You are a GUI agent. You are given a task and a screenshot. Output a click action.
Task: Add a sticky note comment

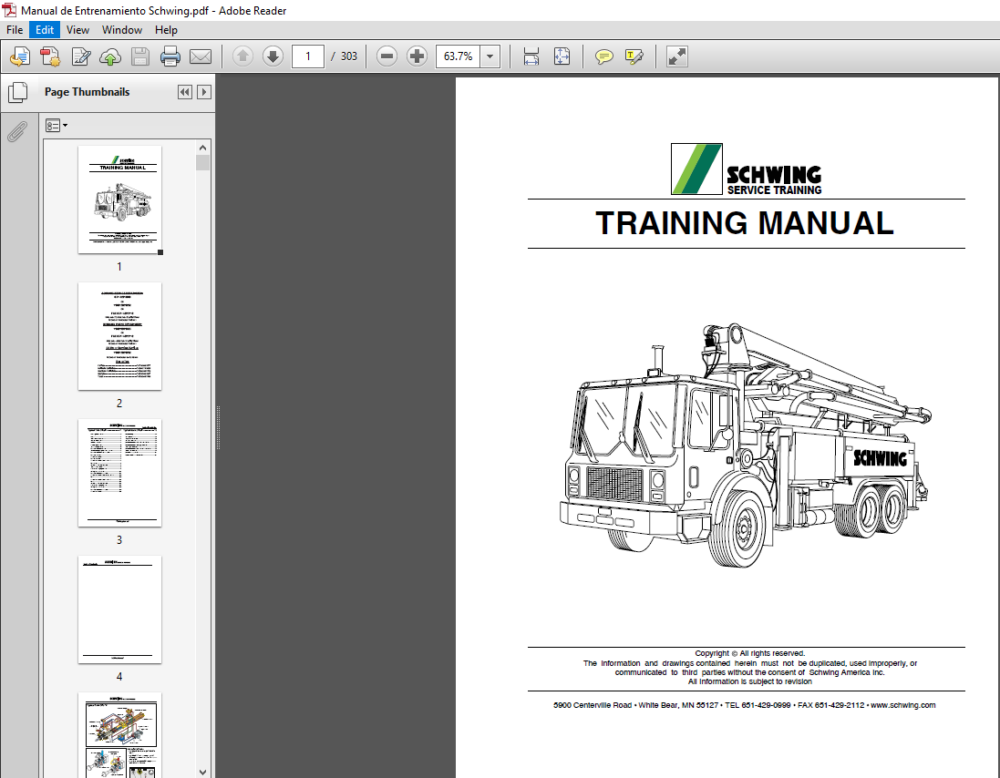(603, 57)
